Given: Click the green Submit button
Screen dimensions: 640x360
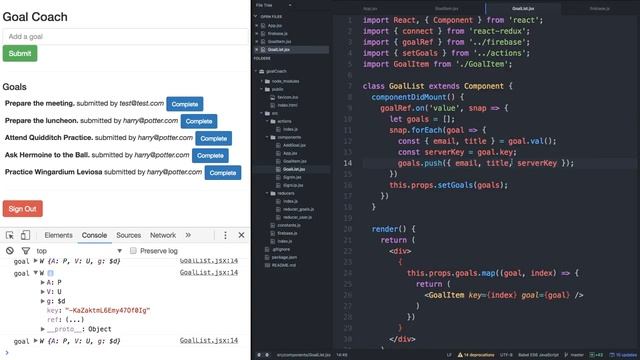Looking at the screenshot, I should [20, 53].
